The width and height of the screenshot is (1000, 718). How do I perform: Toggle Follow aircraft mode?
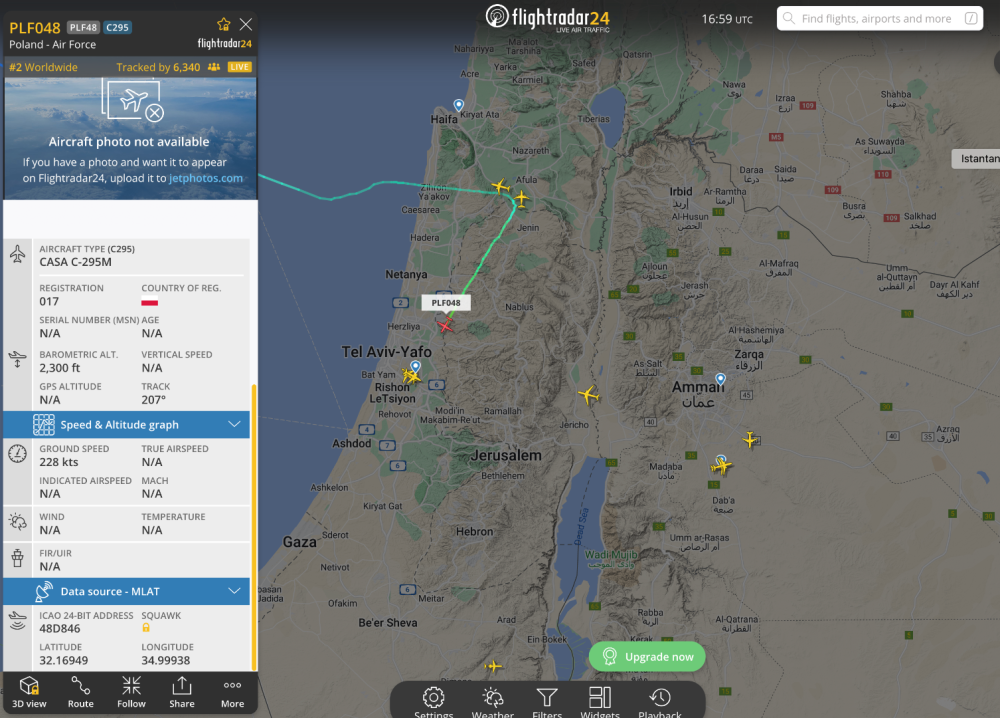(131, 692)
